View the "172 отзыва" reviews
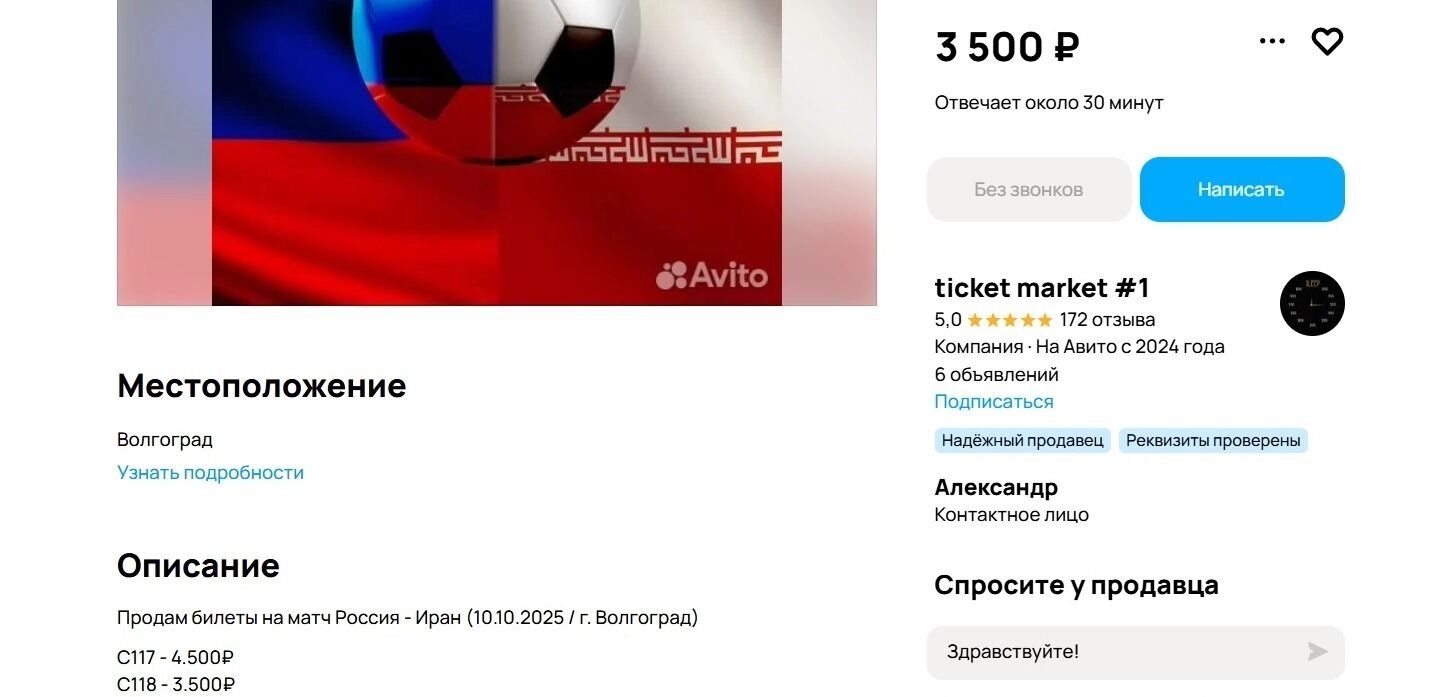Image resolution: width=1453 pixels, height=697 pixels. 1107,321
